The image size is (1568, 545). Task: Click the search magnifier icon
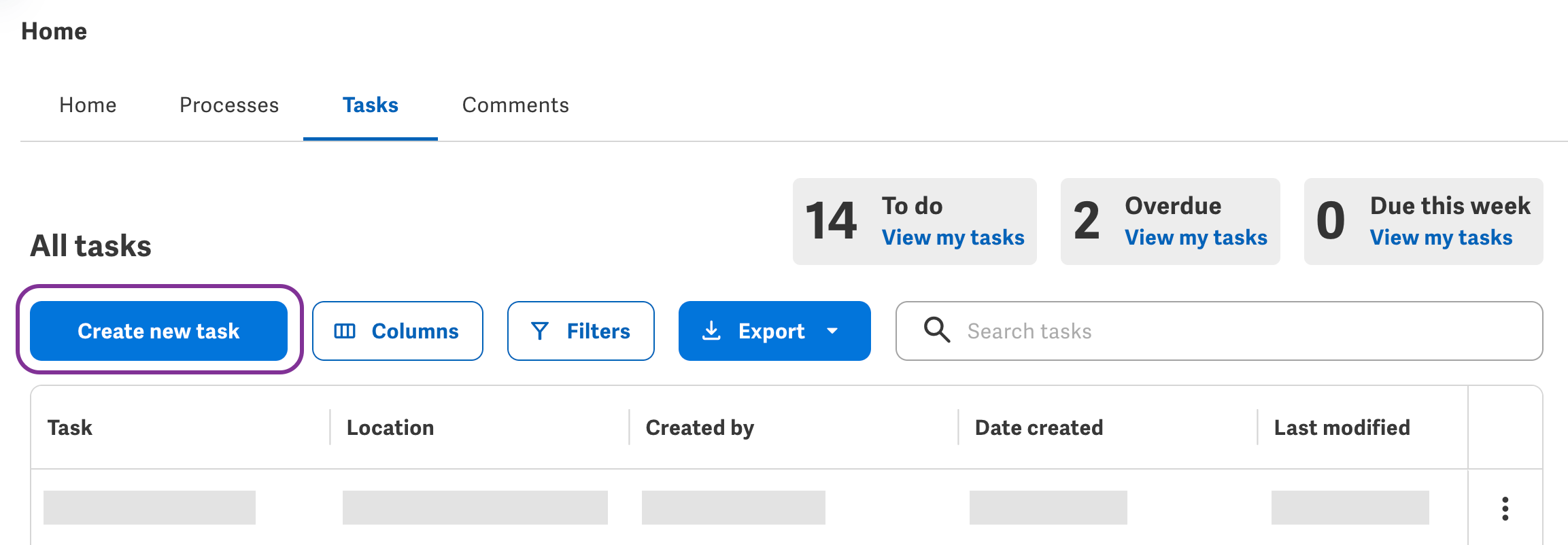[936, 331]
